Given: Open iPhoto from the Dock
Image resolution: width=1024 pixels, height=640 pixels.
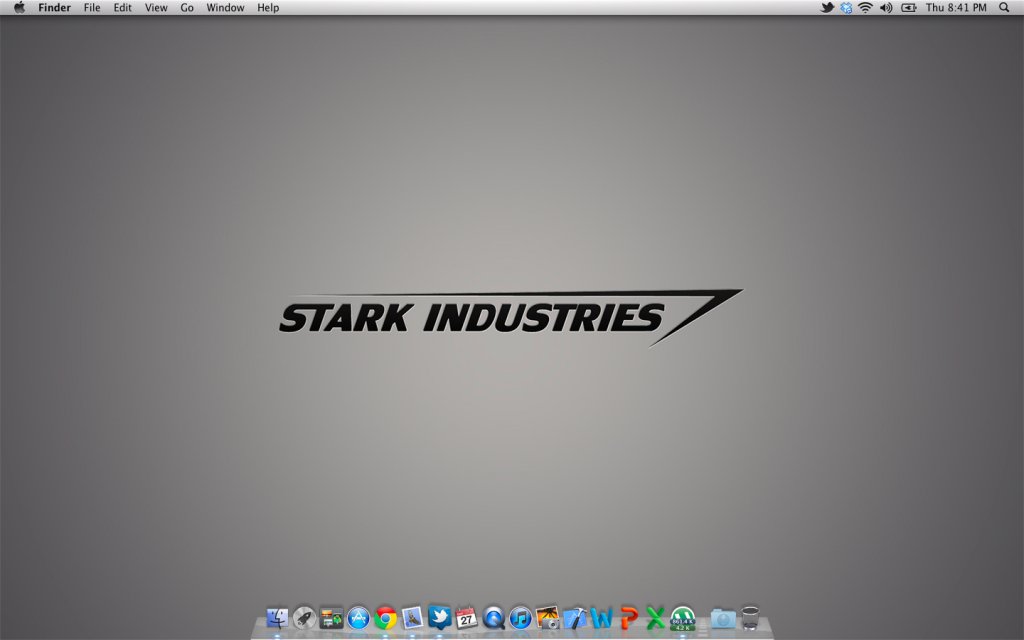Looking at the screenshot, I should (x=547, y=617).
